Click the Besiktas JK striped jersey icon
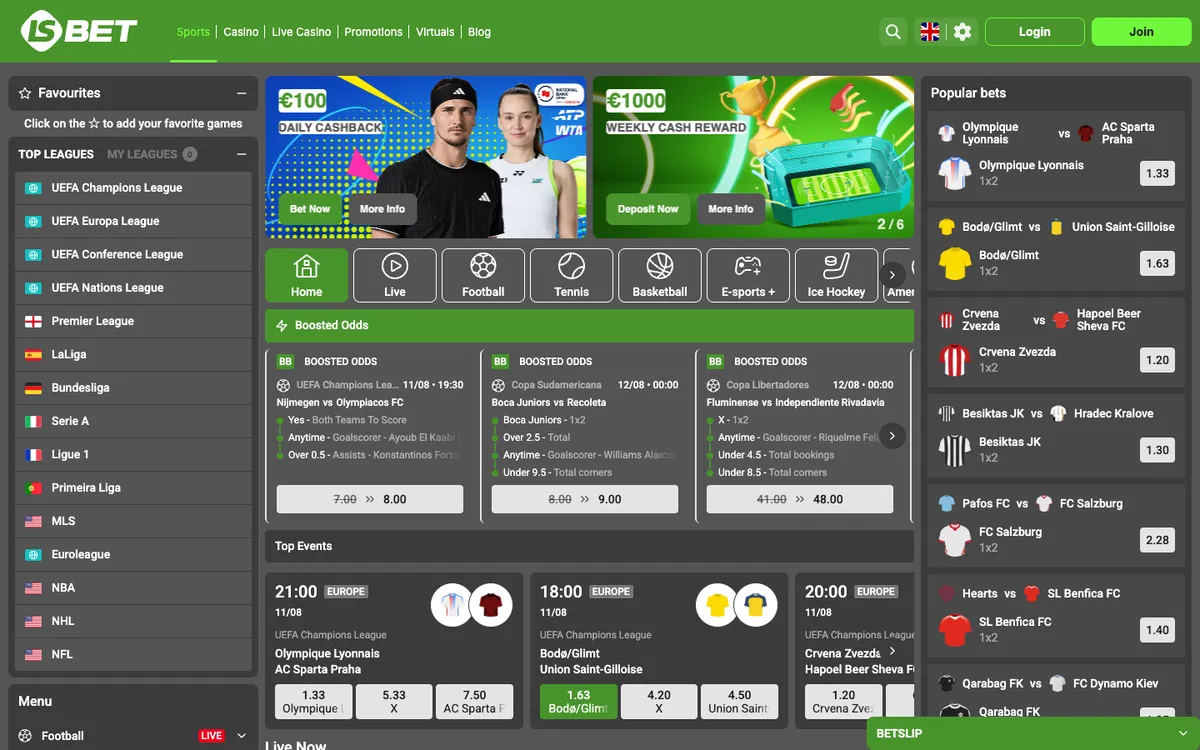Image resolution: width=1200 pixels, height=750 pixels. 955,450
